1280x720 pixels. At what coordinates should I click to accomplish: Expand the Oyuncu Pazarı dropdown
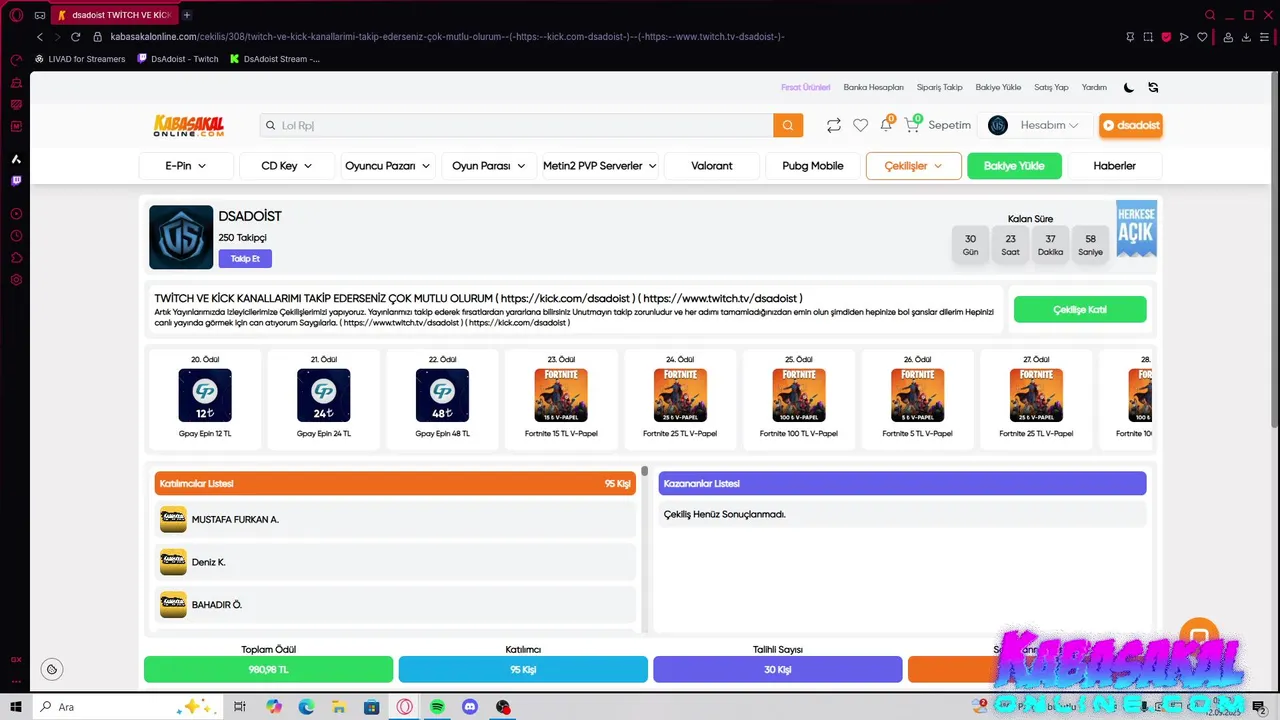click(x=388, y=166)
